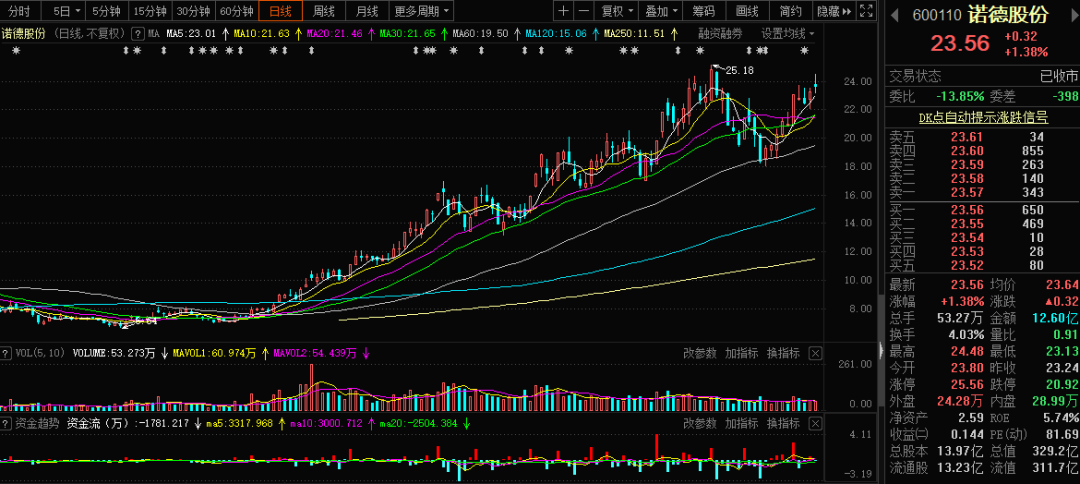Screen dimensions: 1080x484
Task: Click the MA5 up arrow indicator
Action: coord(225,33)
